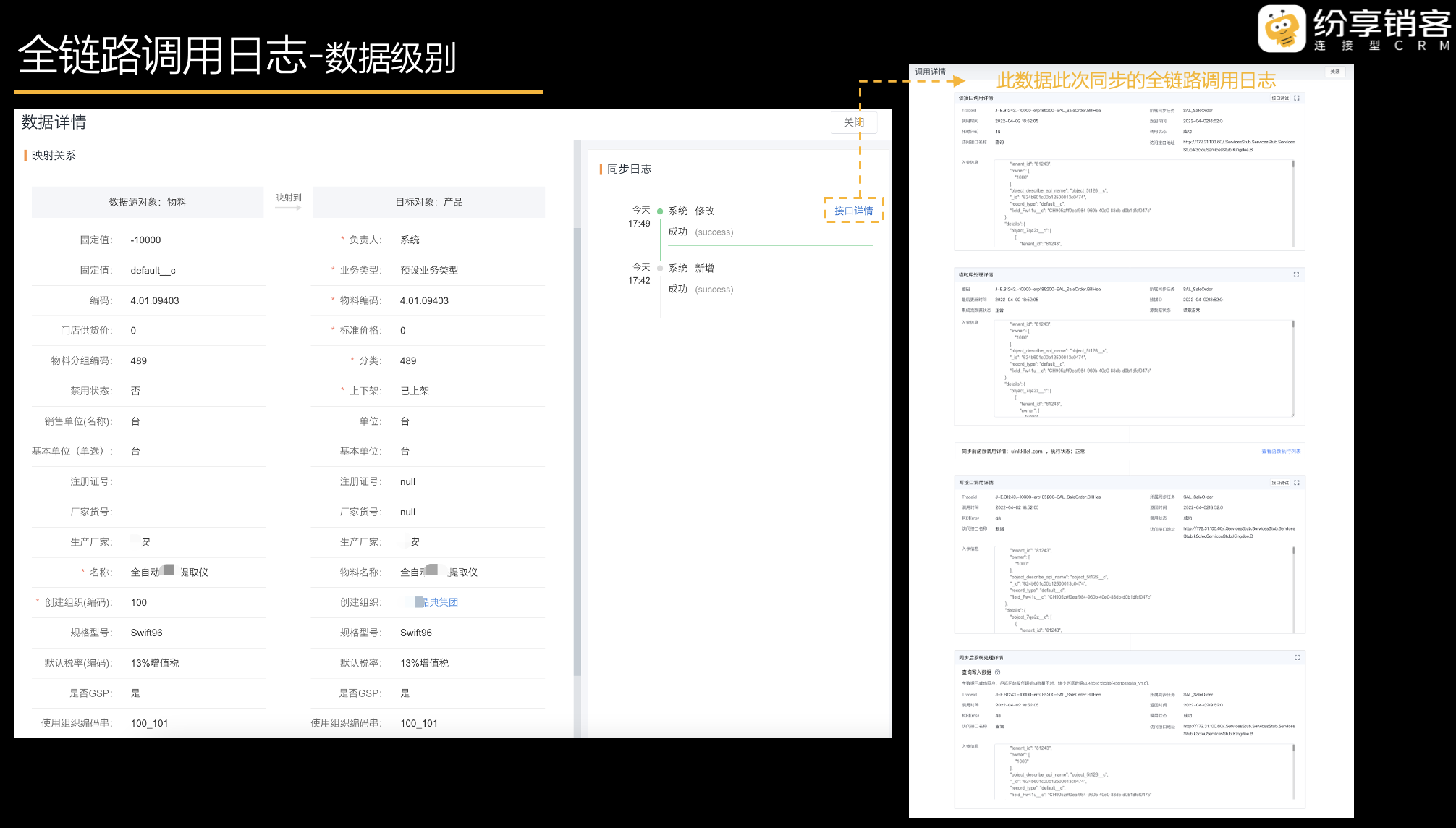Expand the 读接口调用详情 section to fullscreen
This screenshot has height=828, width=1456.
pyautogui.click(x=1297, y=98)
